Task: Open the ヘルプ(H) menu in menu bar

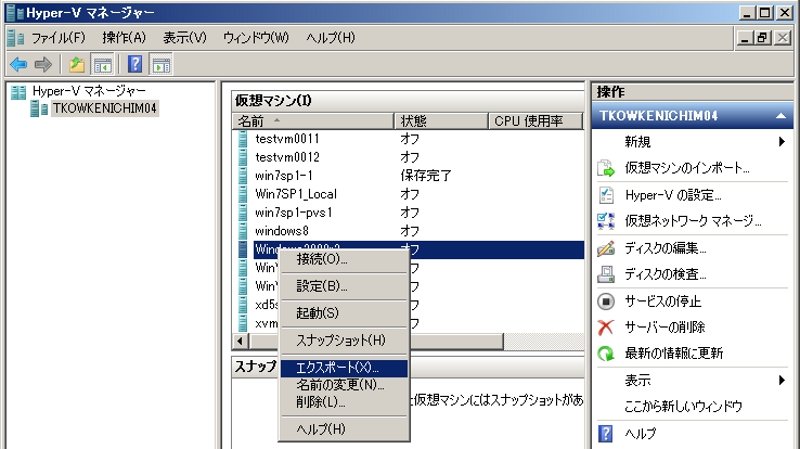Action: pos(330,38)
